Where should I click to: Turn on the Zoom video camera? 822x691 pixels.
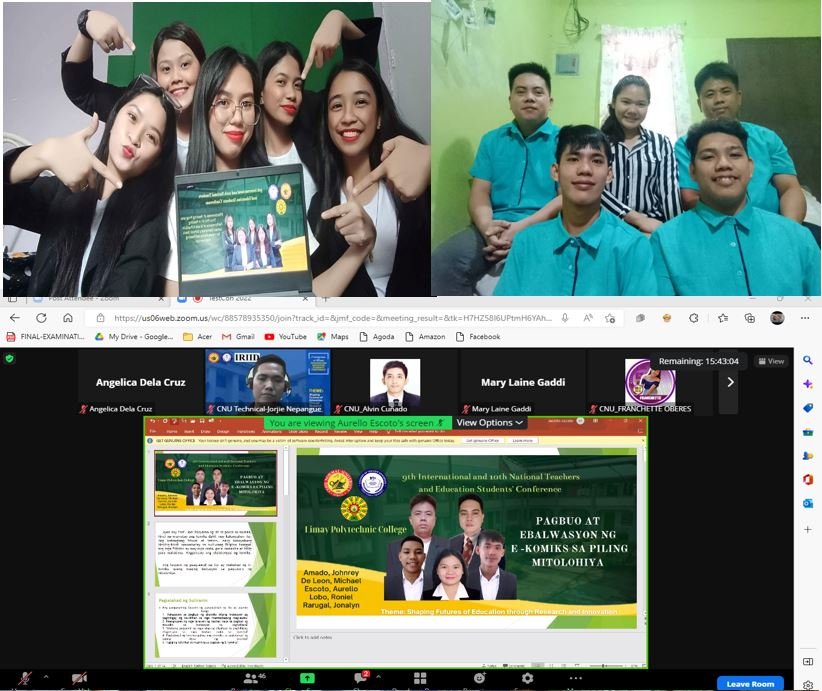(77, 678)
